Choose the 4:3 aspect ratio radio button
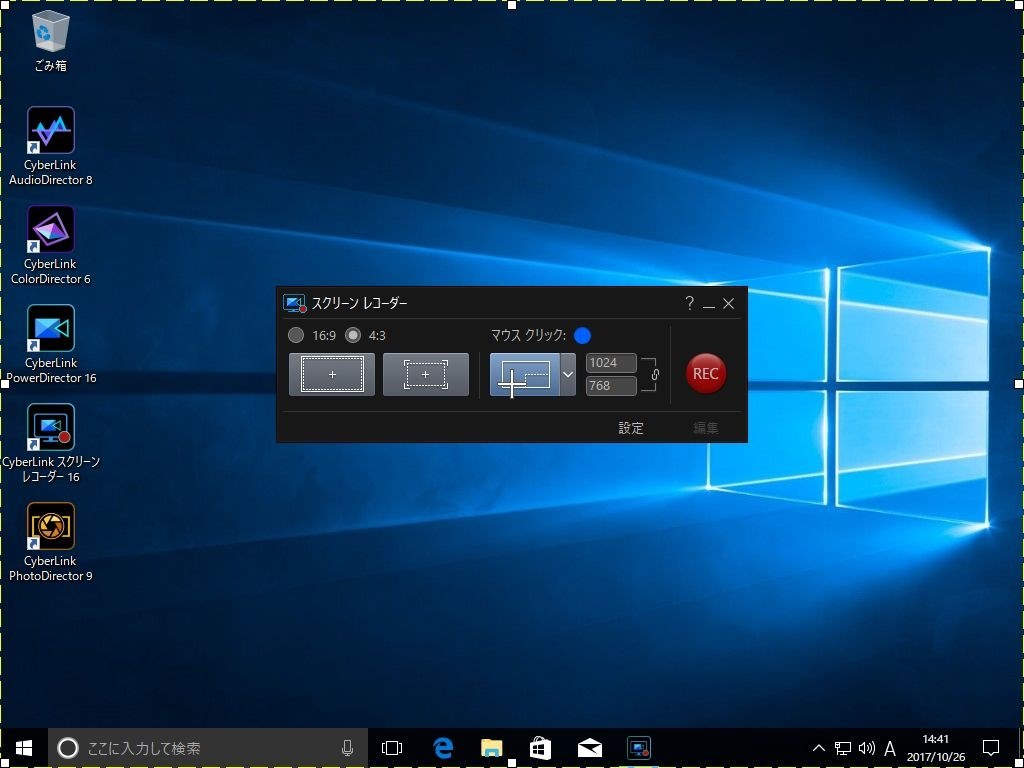 click(x=353, y=336)
